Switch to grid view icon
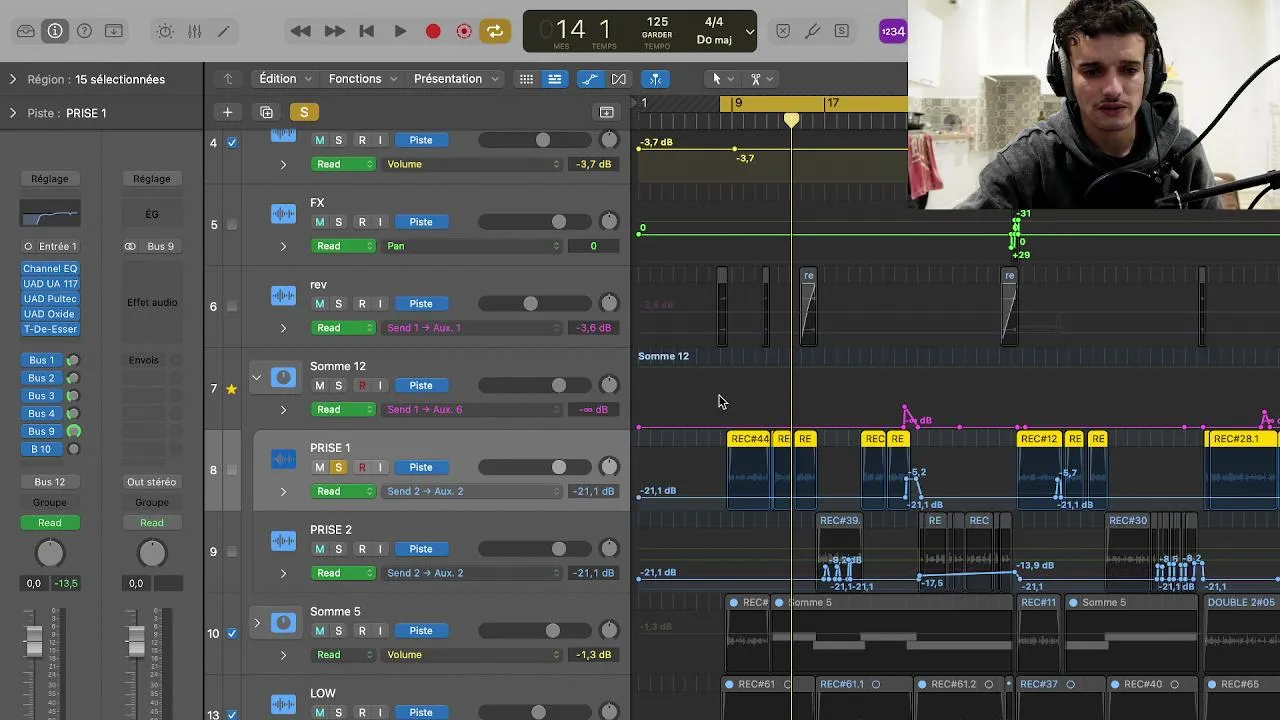 coord(526,79)
